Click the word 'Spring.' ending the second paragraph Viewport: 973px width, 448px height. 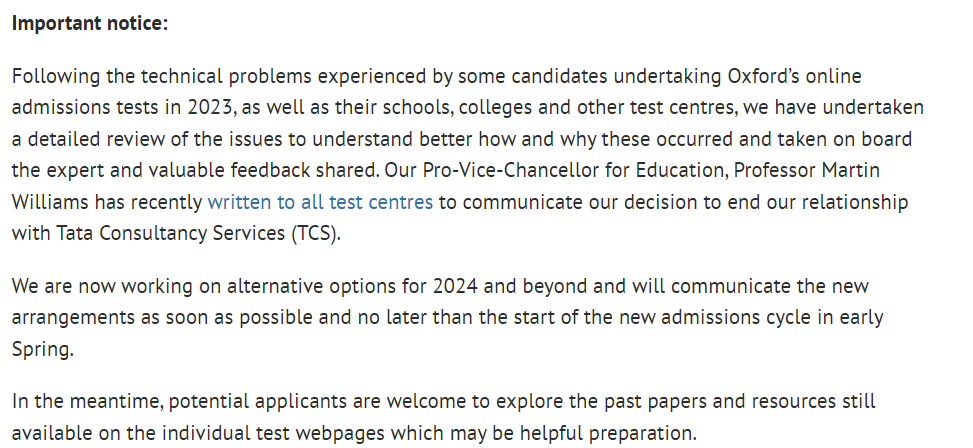pos(43,350)
